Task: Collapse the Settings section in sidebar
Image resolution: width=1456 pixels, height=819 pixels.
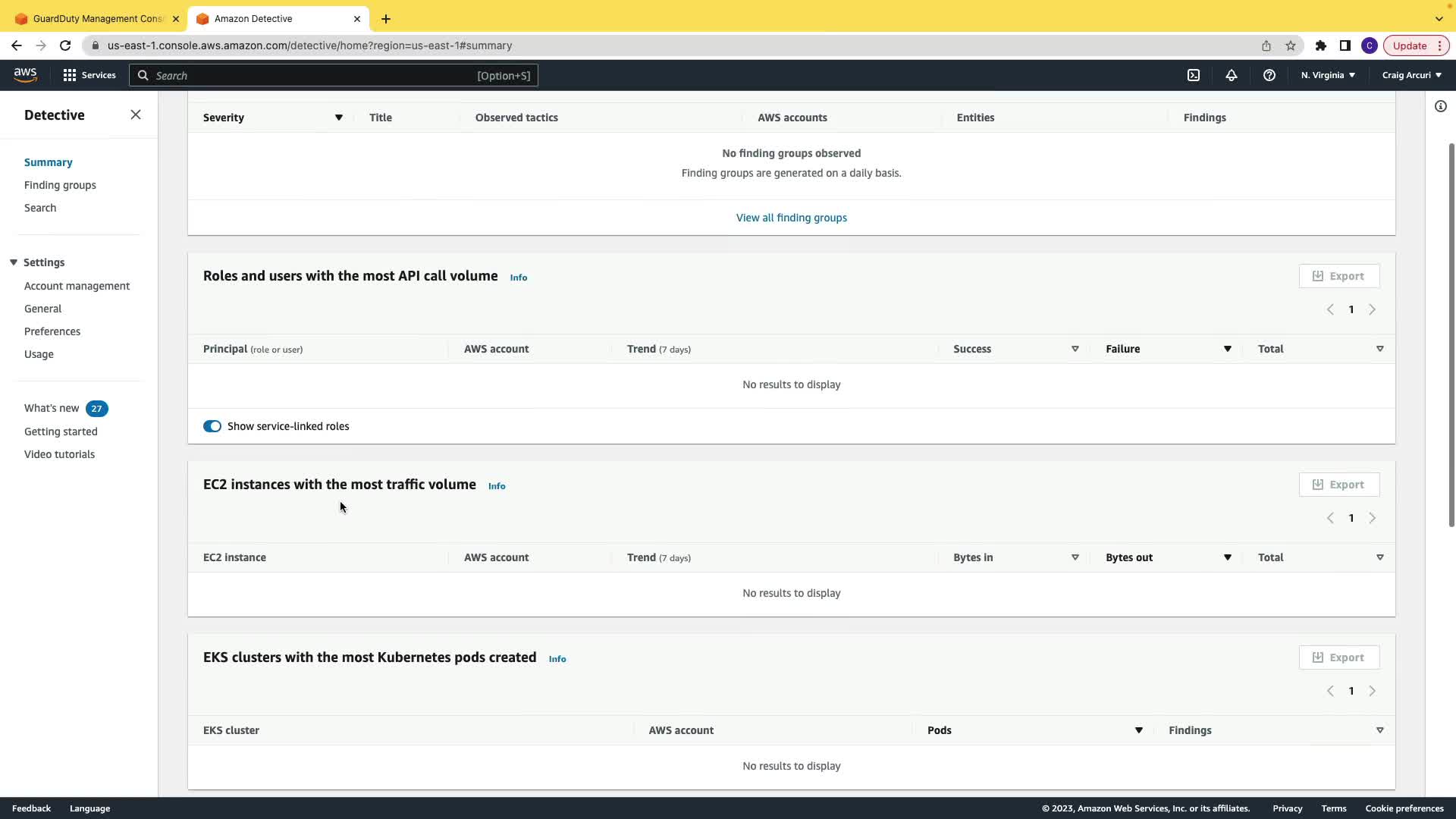Action: [x=14, y=262]
